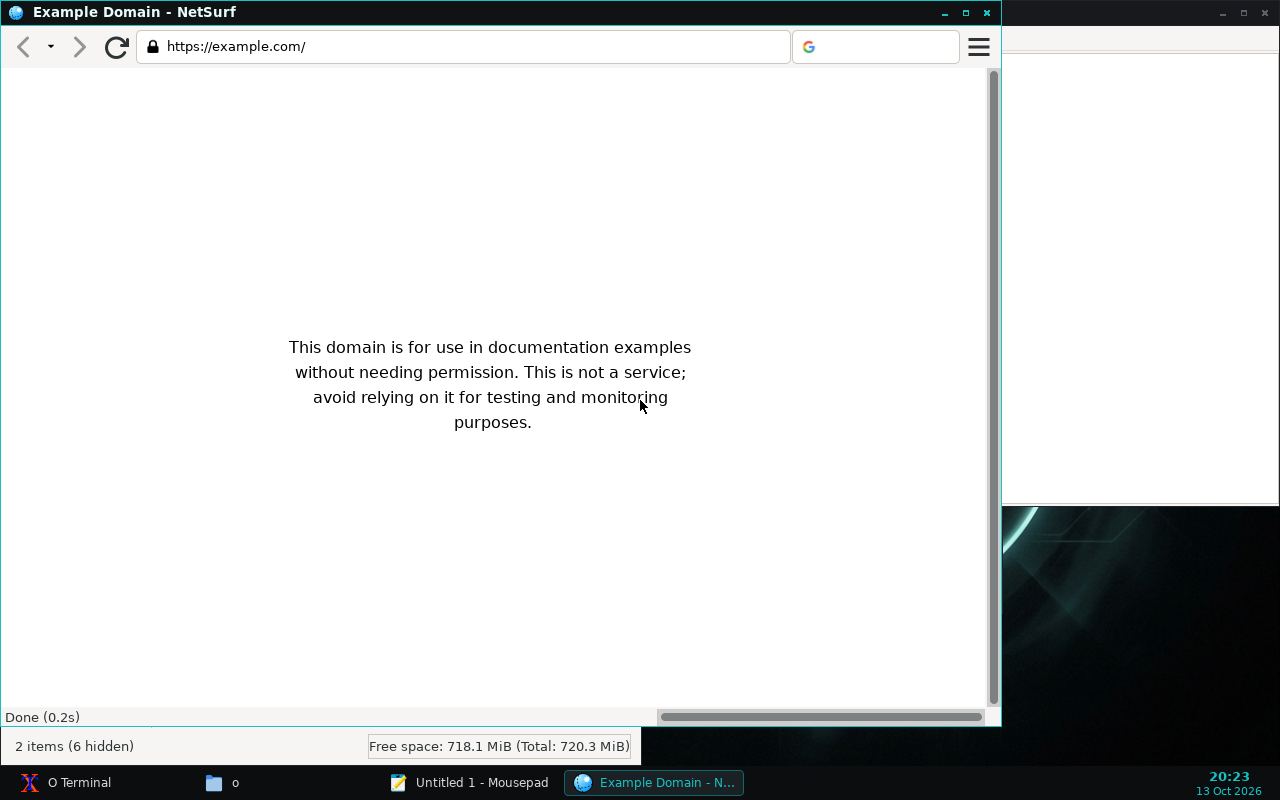Minimize the background window on the right

coord(1223,13)
